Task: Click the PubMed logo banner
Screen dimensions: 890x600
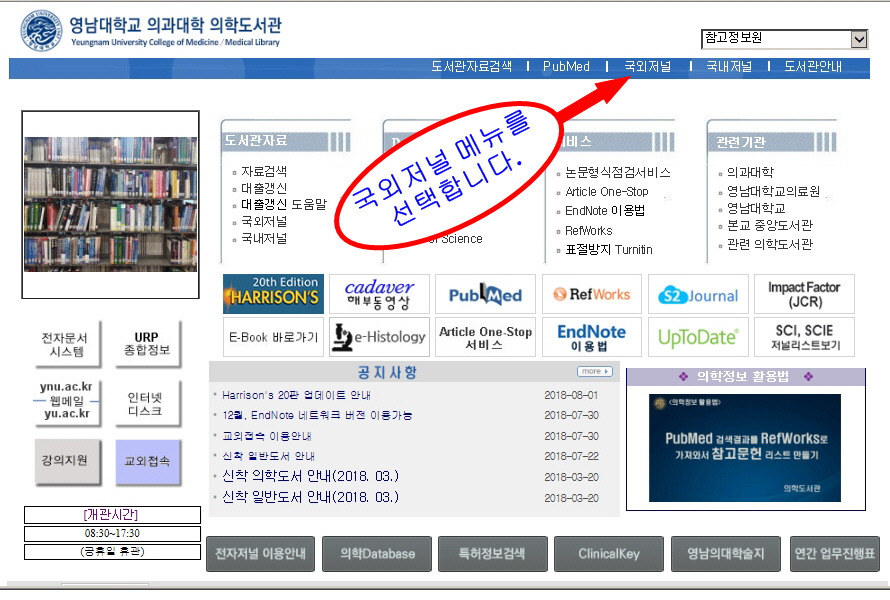Action: [x=485, y=294]
